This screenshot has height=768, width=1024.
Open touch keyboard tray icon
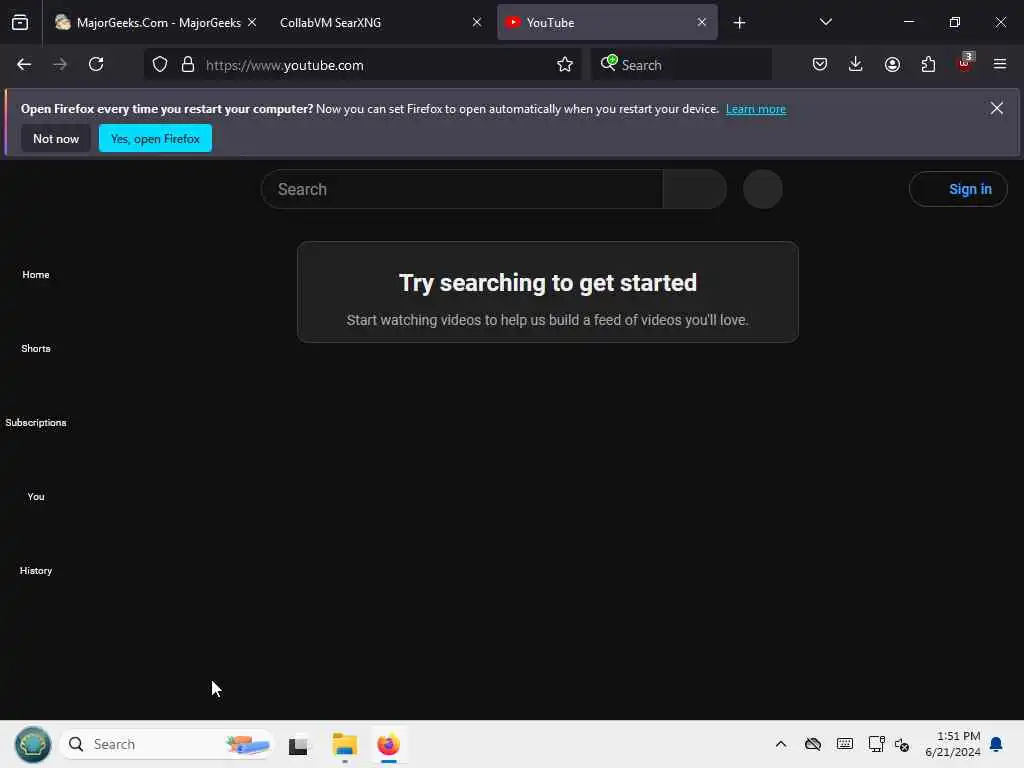[844, 744]
